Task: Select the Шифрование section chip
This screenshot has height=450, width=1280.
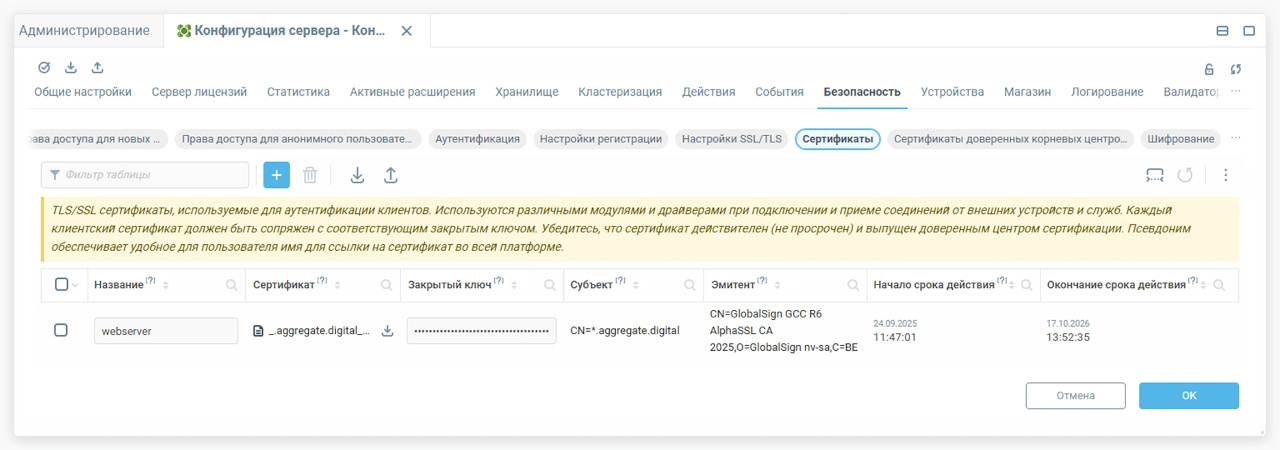Action: click(1180, 139)
